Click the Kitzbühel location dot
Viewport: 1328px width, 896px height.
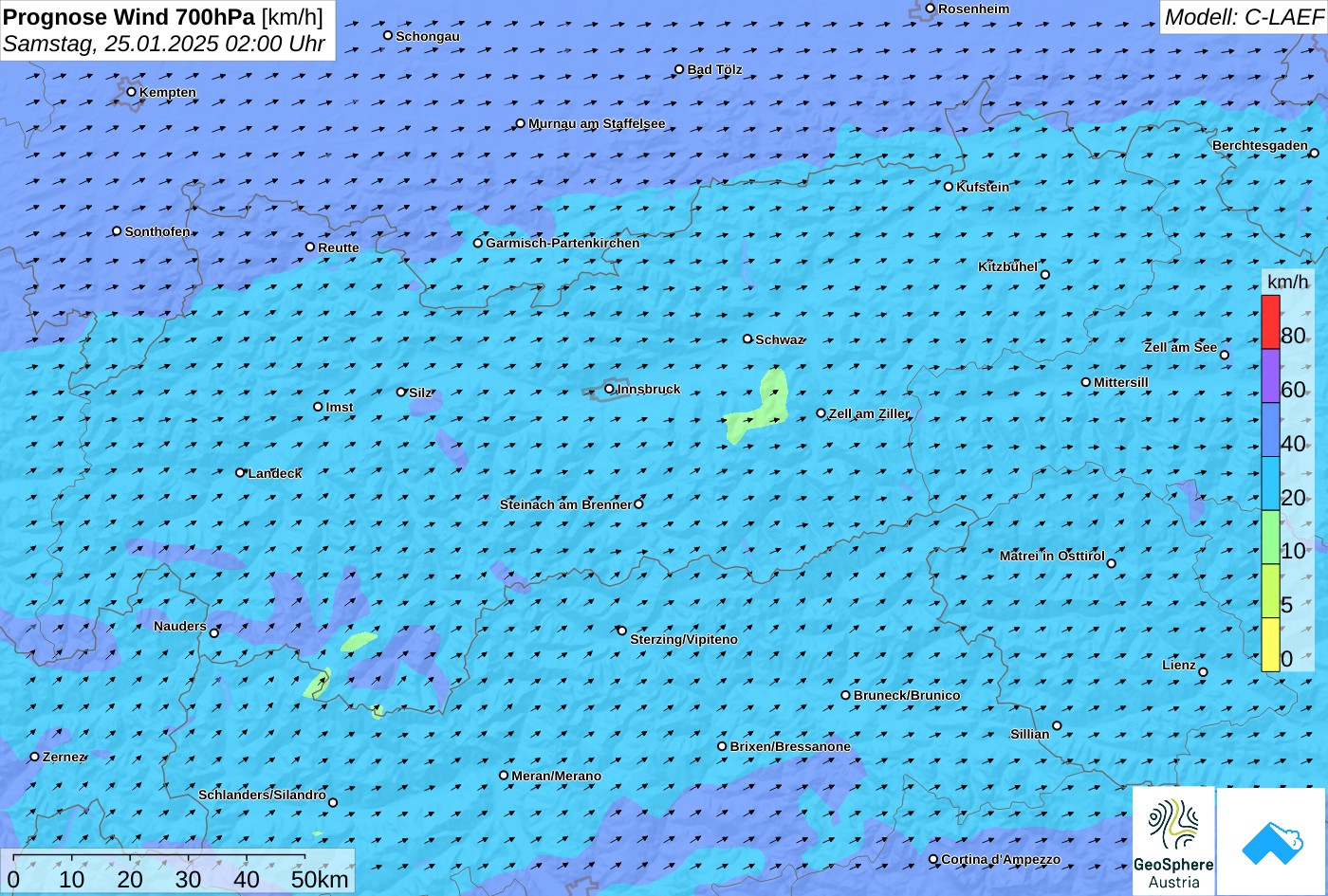pyautogui.click(x=1045, y=275)
